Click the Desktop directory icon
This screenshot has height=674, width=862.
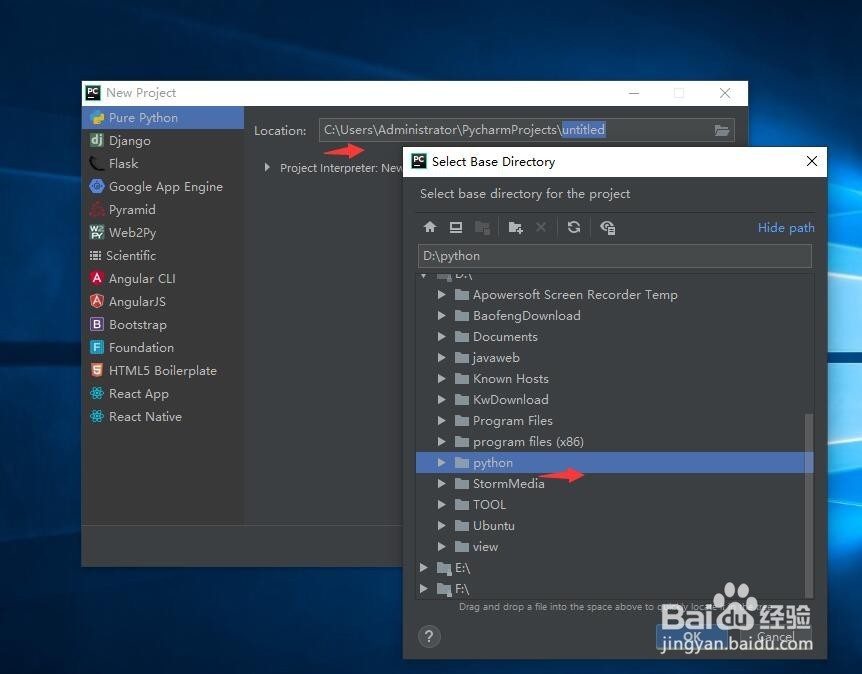pyautogui.click(x=456, y=227)
